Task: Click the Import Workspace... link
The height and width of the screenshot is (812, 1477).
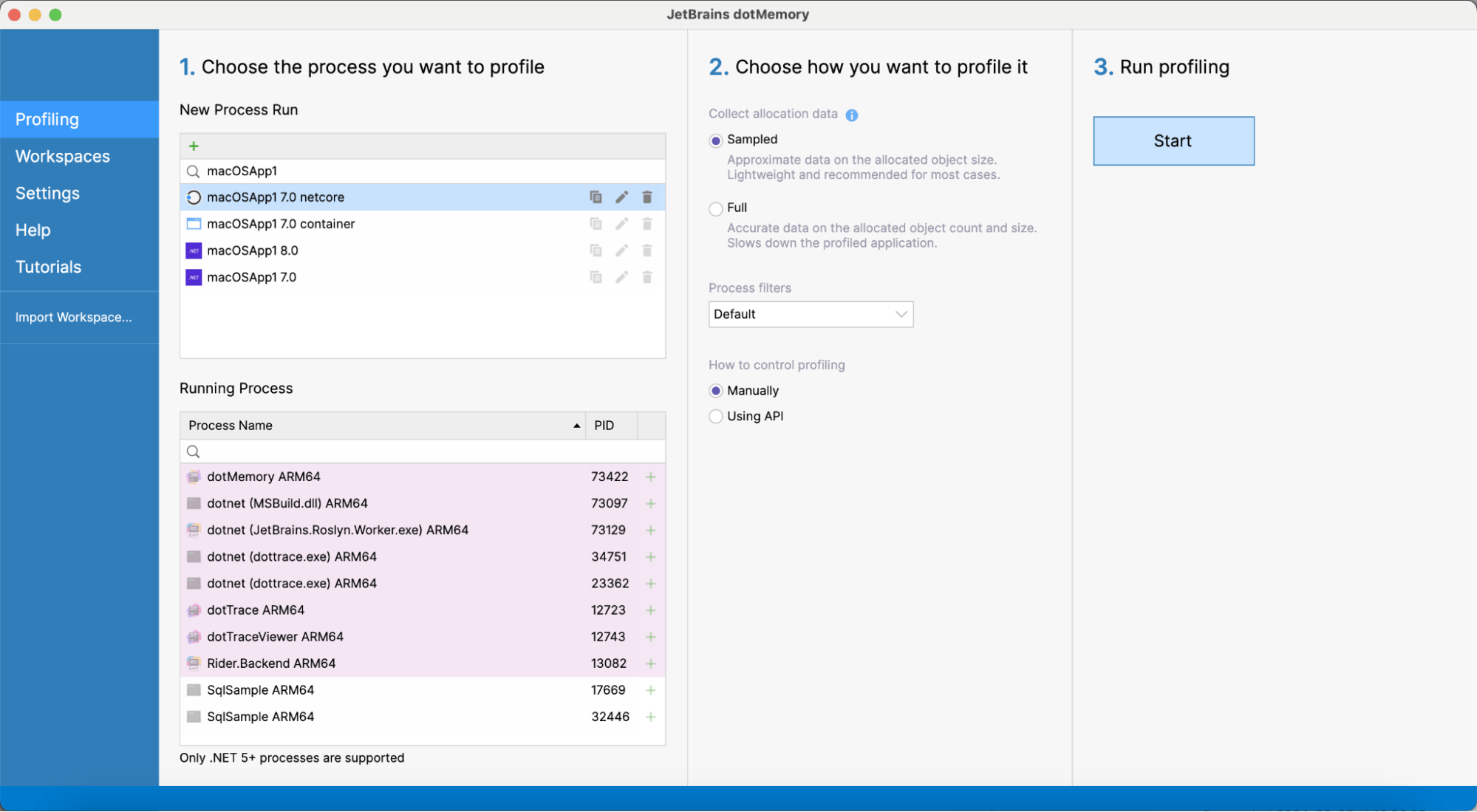Action: pyautogui.click(x=74, y=318)
